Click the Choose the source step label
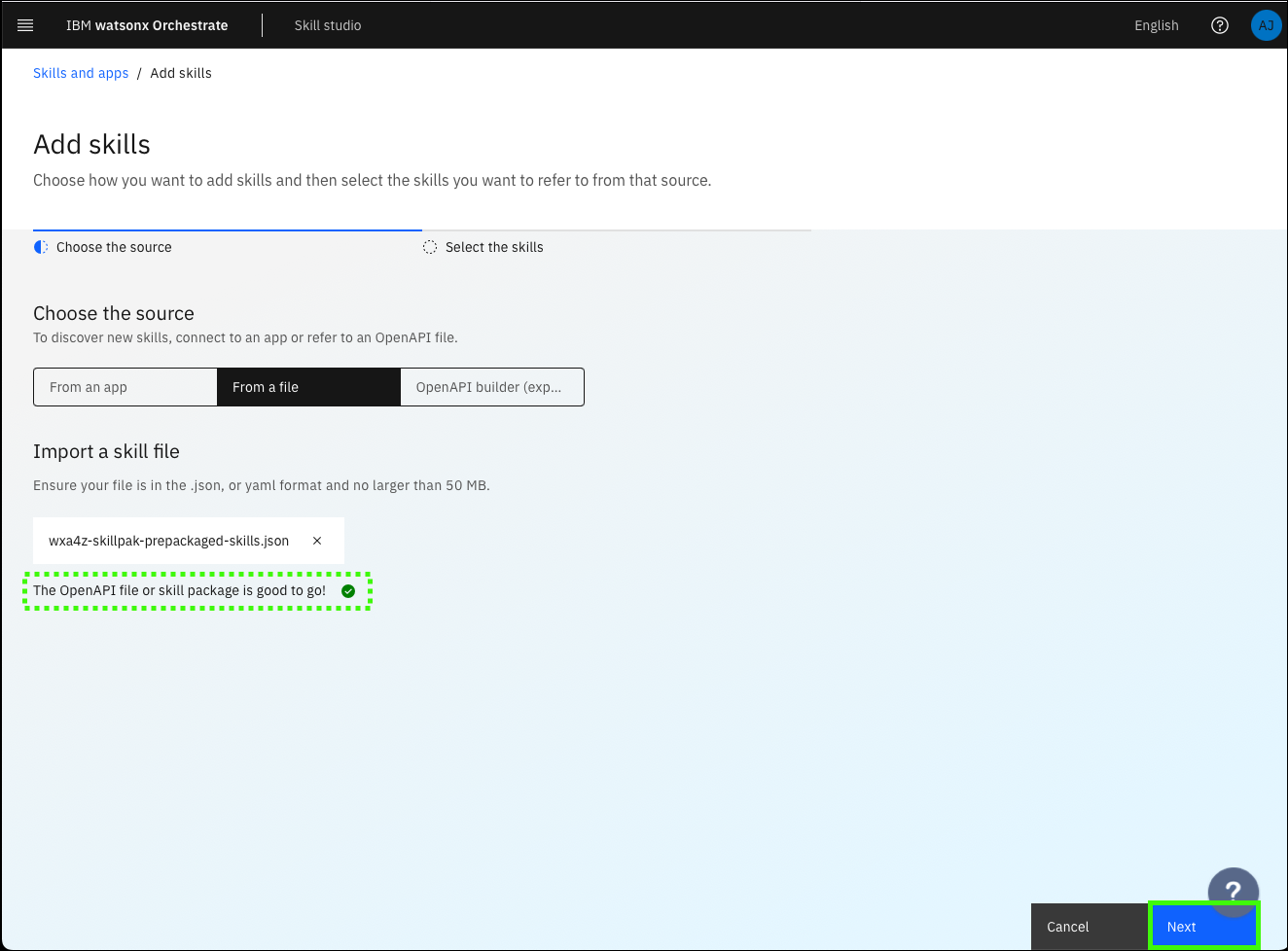1288x951 pixels. point(114,247)
